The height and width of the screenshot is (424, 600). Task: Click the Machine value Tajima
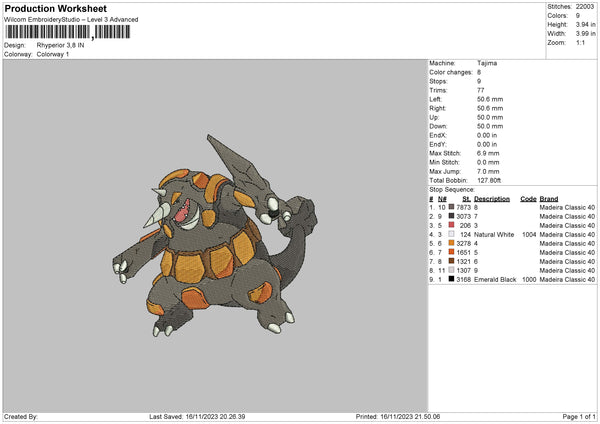[x=487, y=63]
